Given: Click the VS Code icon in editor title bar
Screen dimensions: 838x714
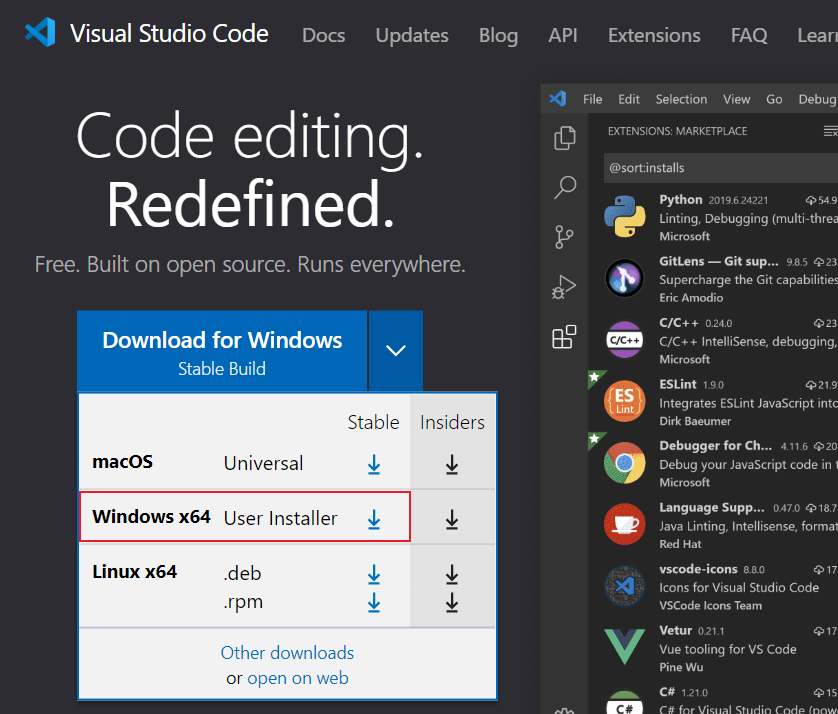Looking at the screenshot, I should point(557,98).
